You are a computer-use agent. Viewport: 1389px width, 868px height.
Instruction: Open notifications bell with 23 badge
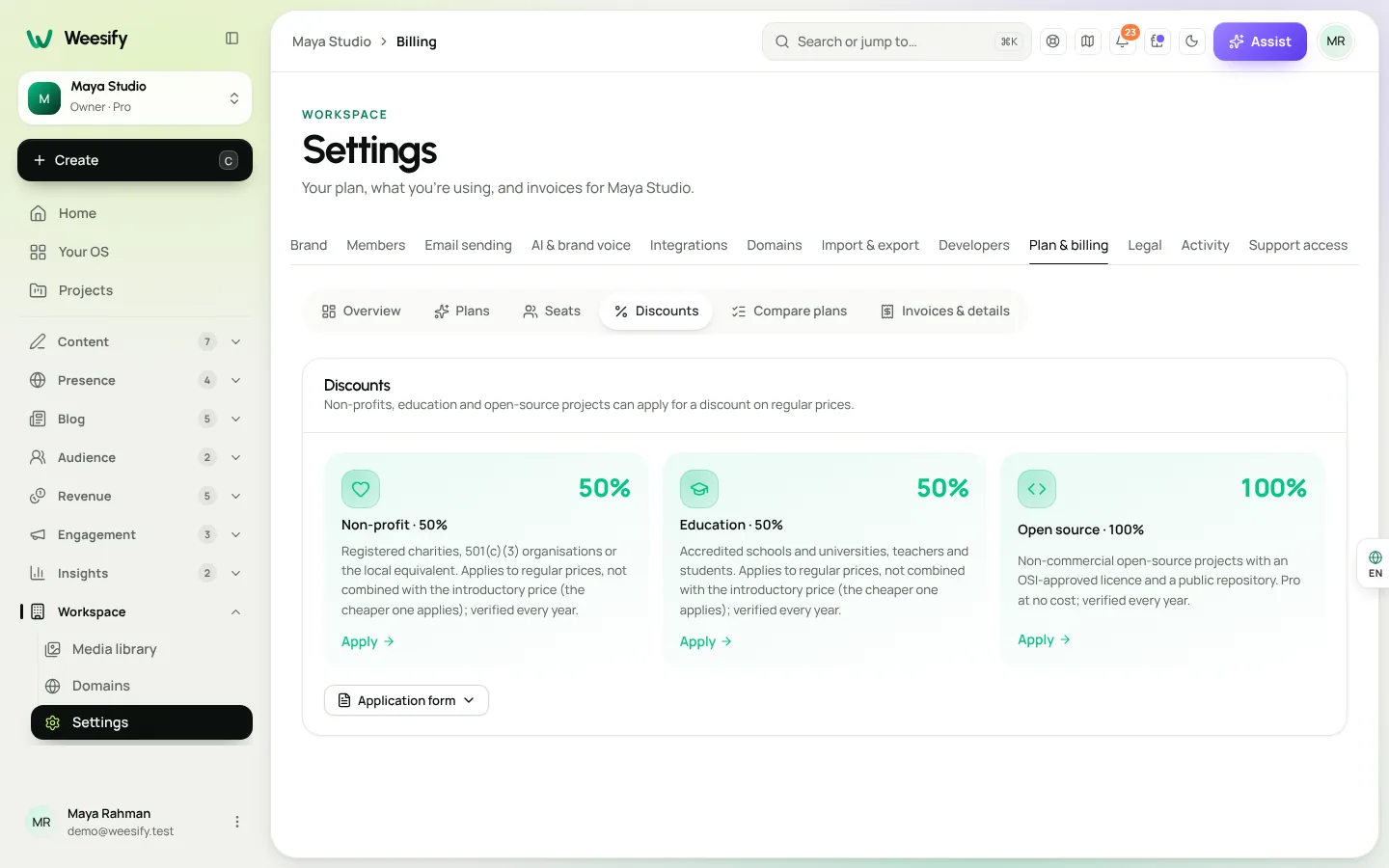pos(1123,41)
